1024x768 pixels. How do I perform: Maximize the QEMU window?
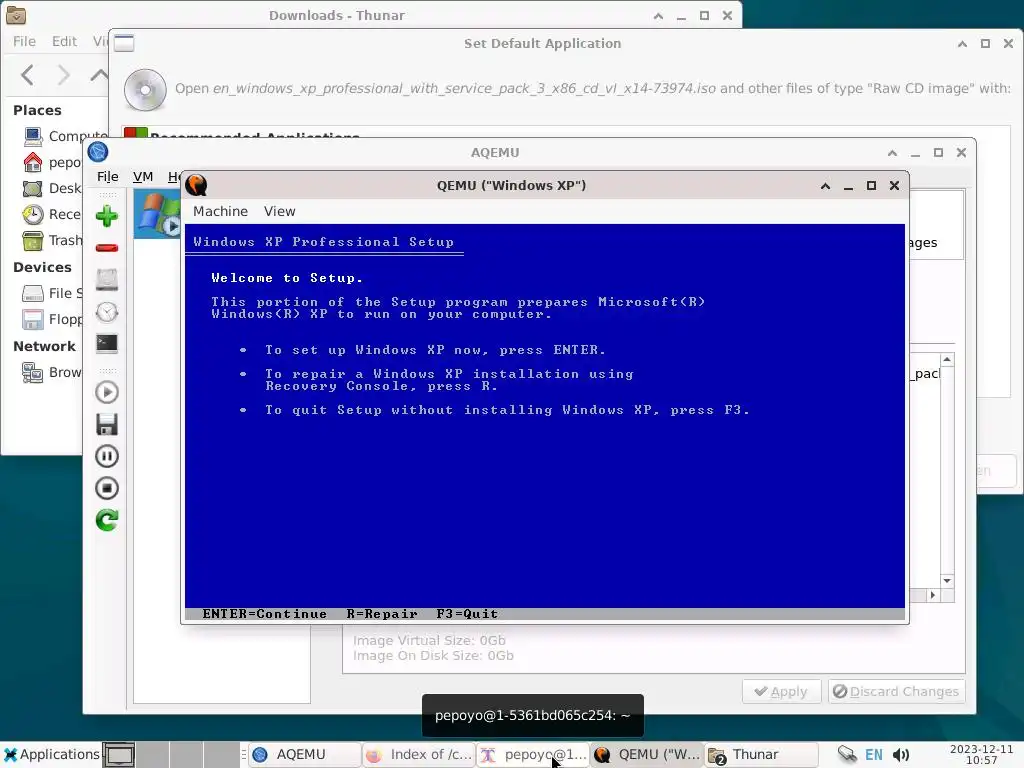point(871,186)
